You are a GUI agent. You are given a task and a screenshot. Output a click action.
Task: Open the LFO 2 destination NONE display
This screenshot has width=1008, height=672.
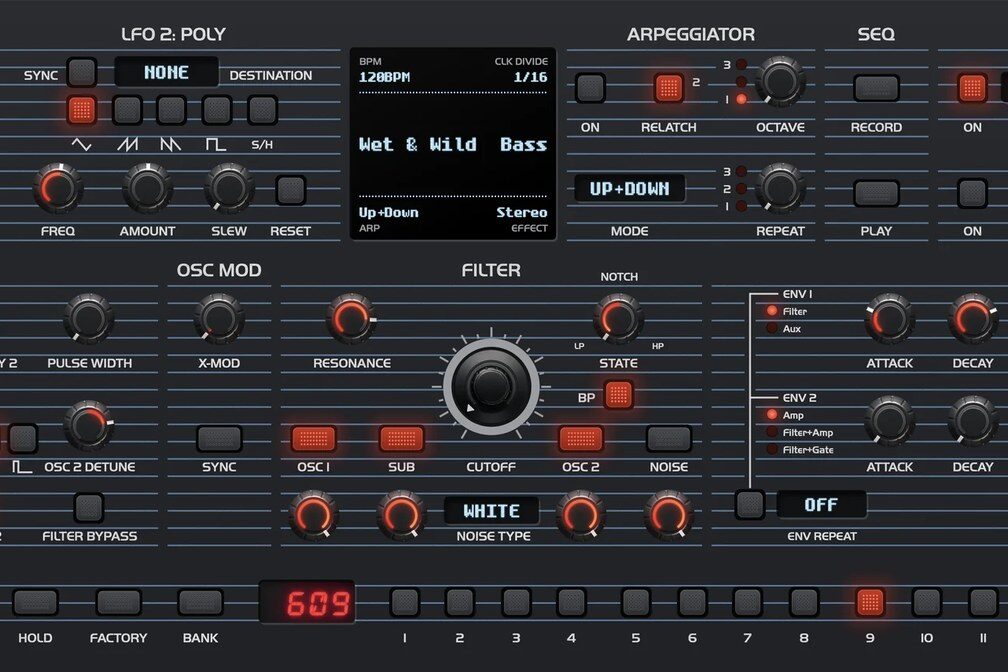pyautogui.click(x=166, y=72)
